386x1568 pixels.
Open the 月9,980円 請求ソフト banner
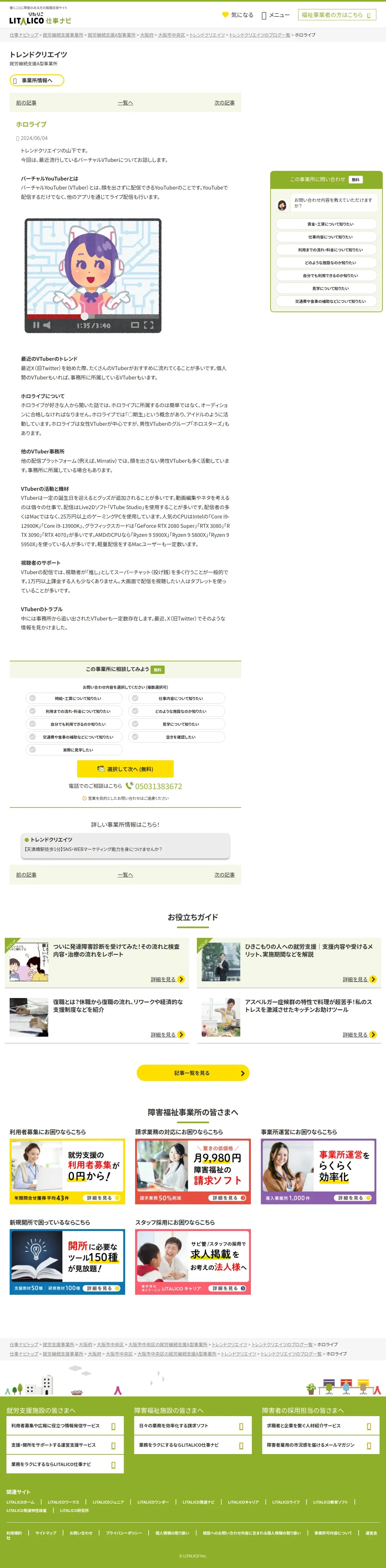(x=193, y=1172)
